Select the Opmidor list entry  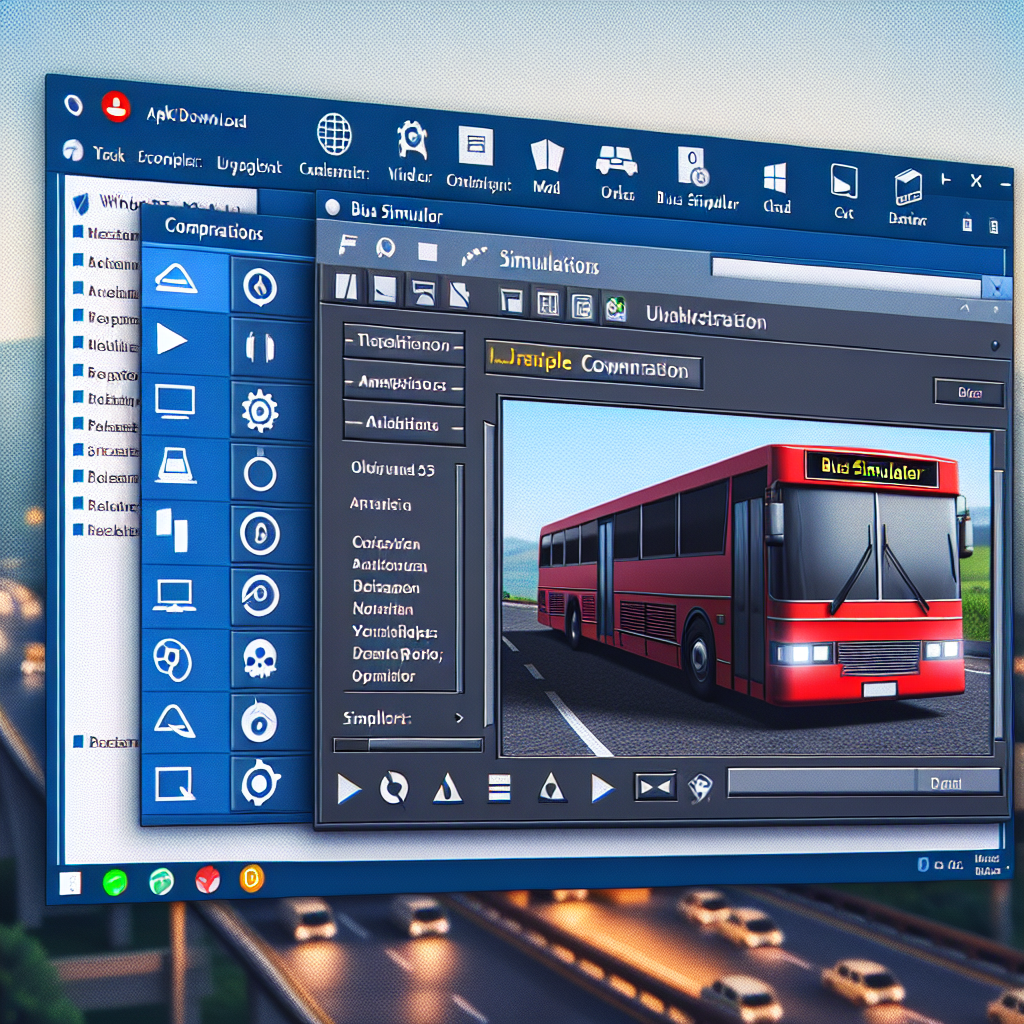(383, 676)
